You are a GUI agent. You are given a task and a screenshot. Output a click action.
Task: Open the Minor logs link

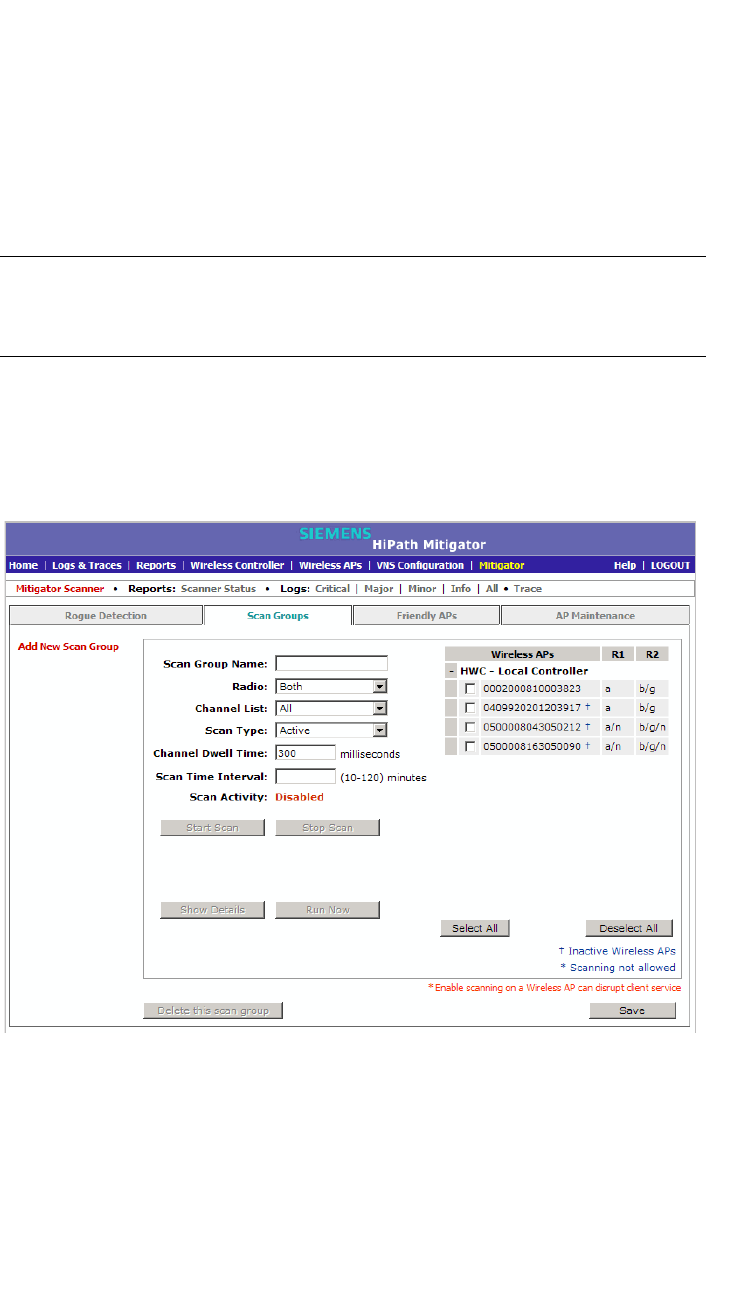click(422, 589)
